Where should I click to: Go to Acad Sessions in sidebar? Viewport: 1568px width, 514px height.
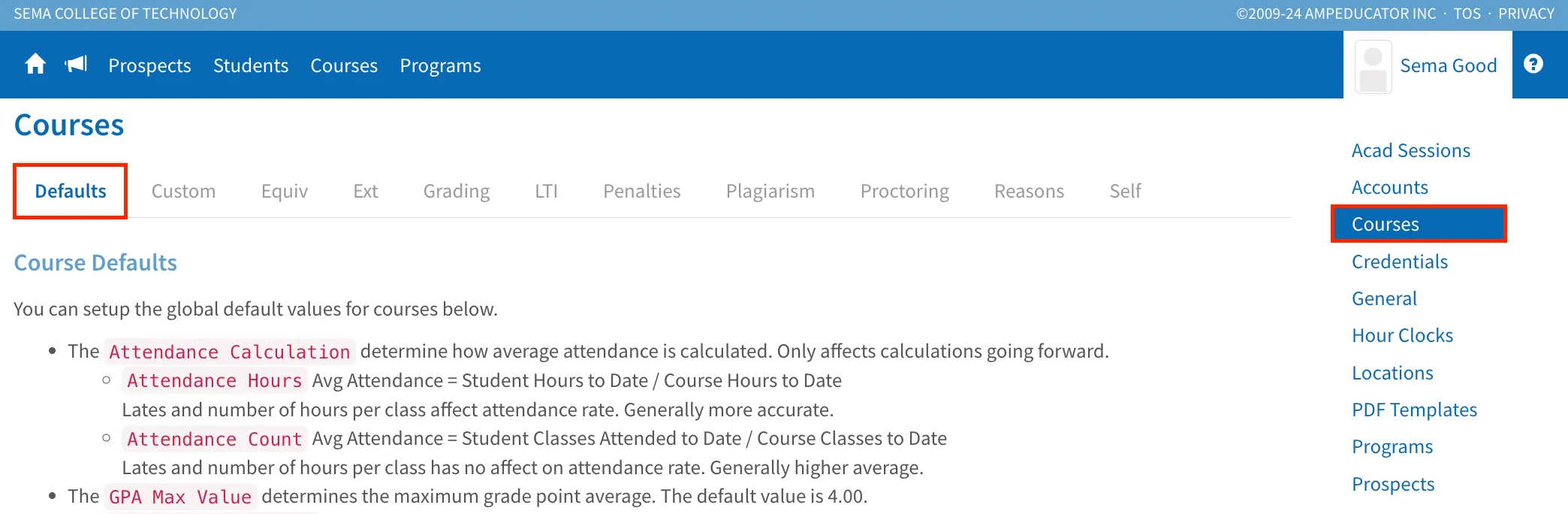pos(1410,151)
